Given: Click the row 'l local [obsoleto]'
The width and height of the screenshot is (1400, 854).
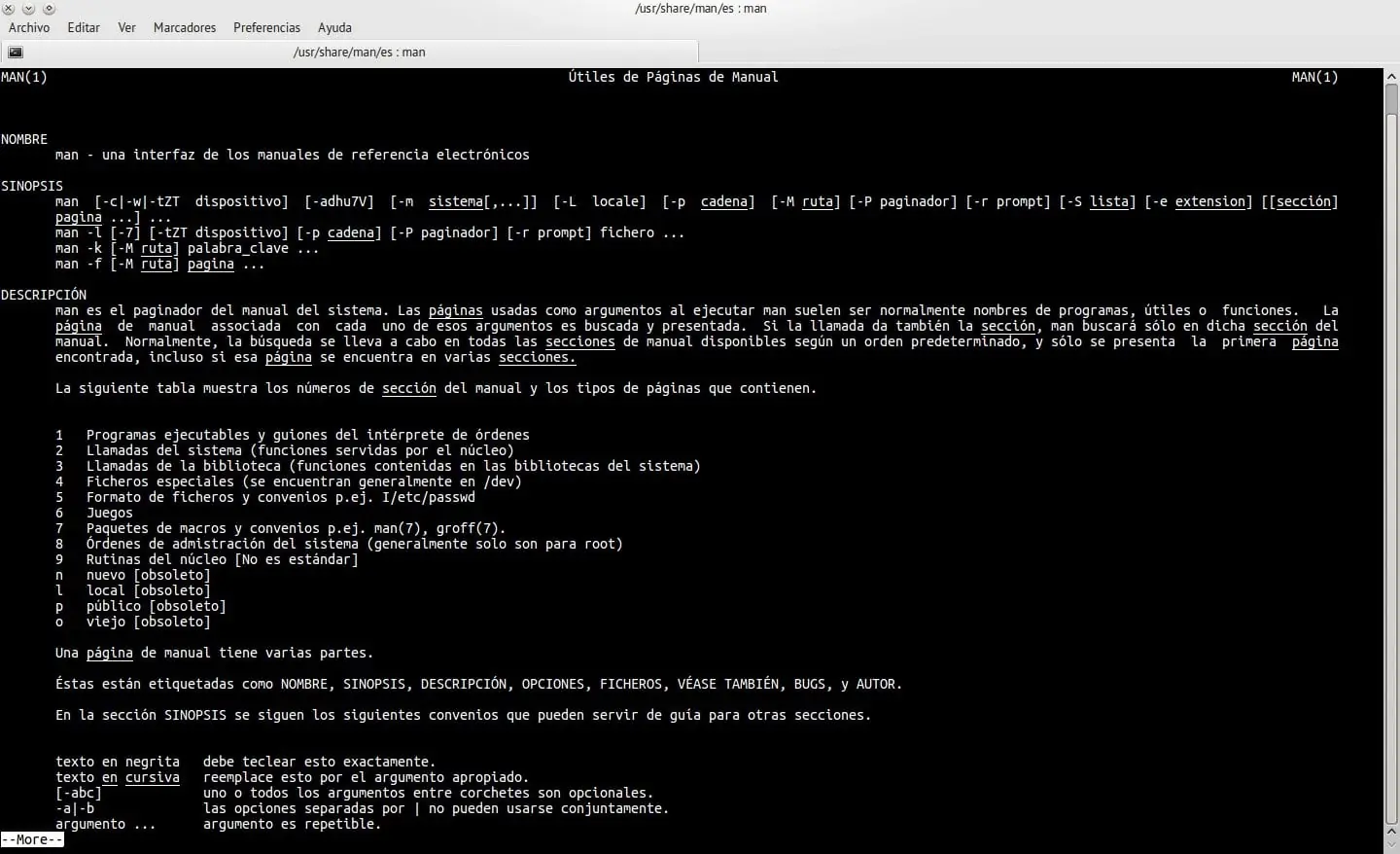Looking at the screenshot, I should [x=133, y=590].
